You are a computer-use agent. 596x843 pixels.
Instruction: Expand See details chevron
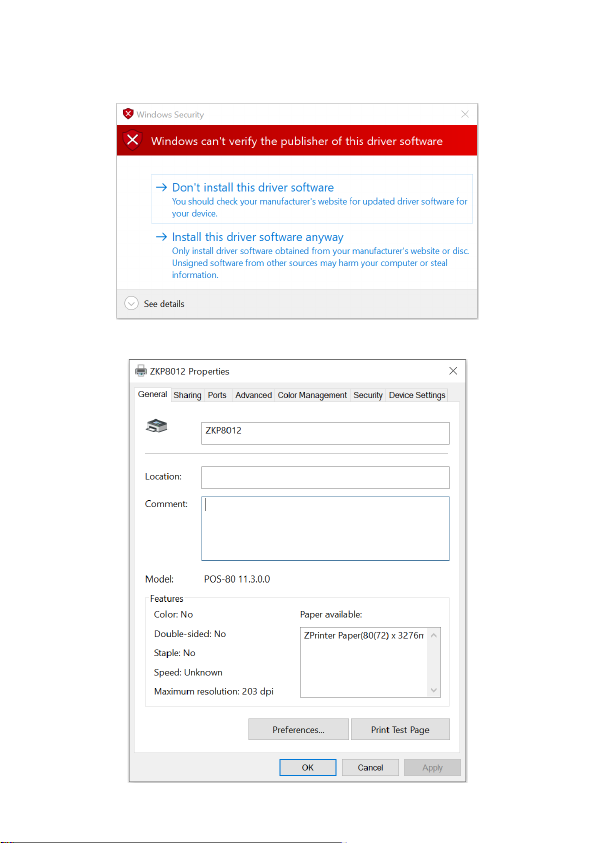131,303
